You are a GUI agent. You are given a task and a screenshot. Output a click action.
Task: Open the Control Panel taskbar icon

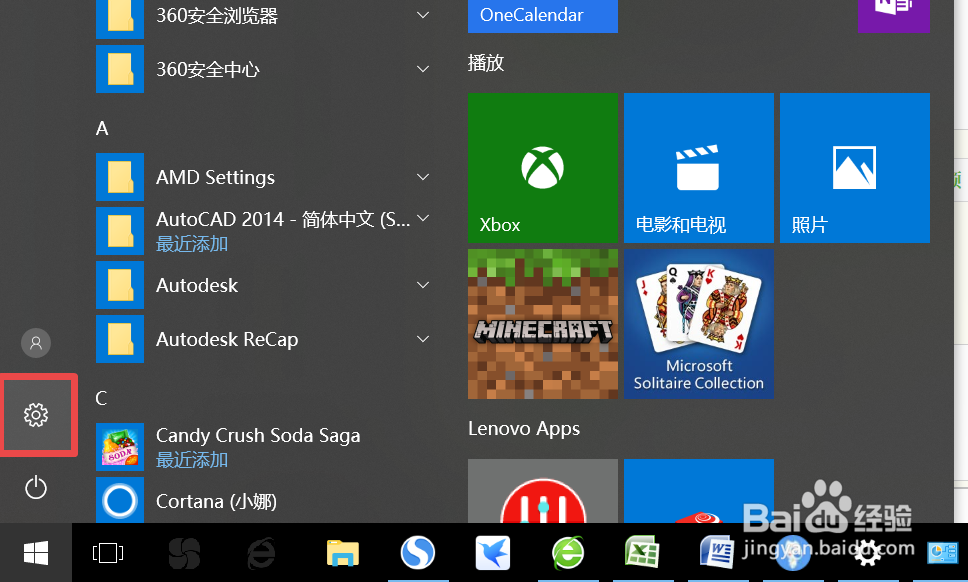[943, 552]
